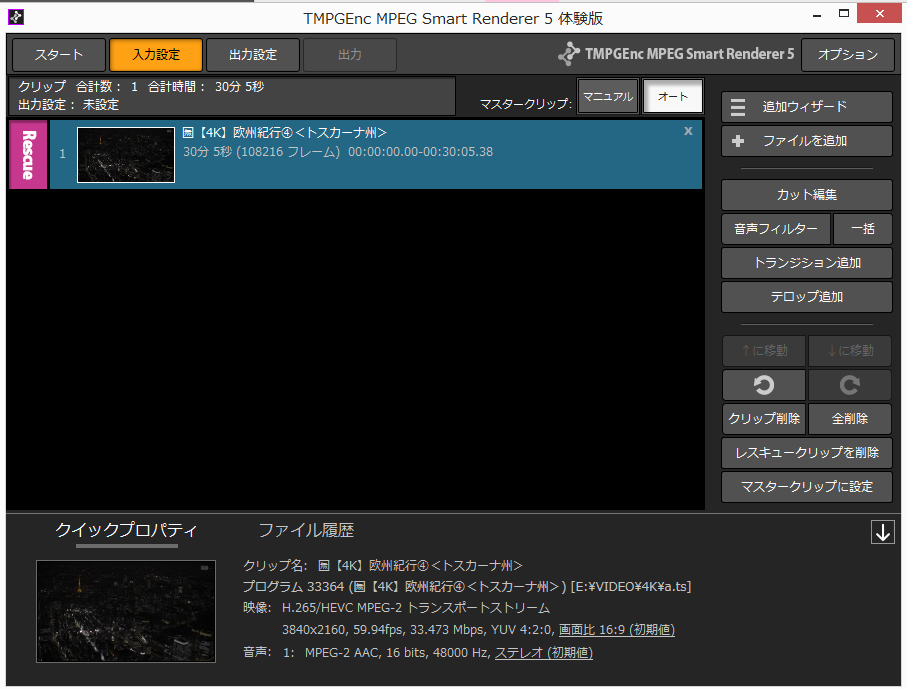Click トランジション追加
Viewport: 907px width, 689px height.
coord(806,263)
